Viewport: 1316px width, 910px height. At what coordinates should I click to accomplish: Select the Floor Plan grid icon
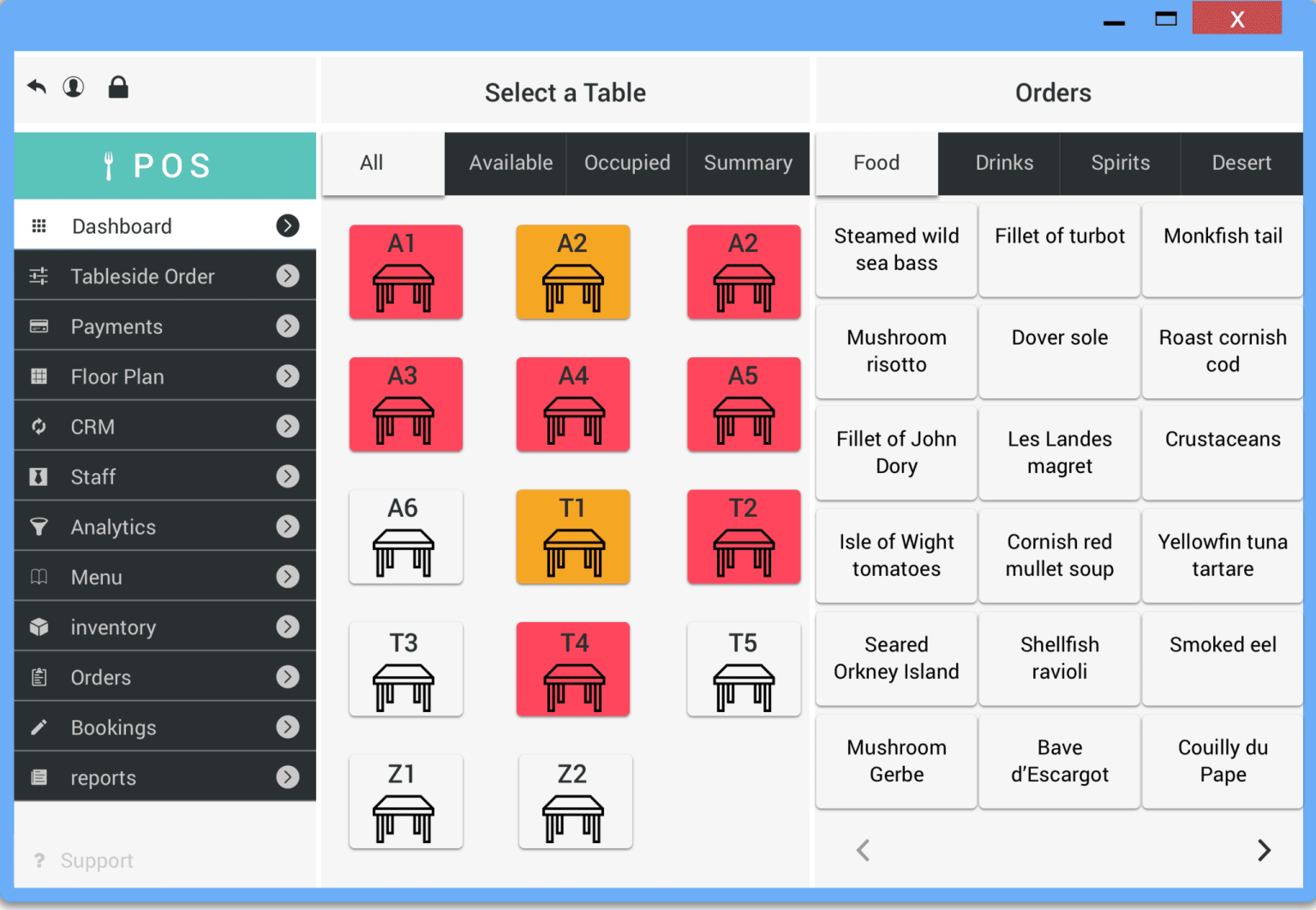(39, 376)
